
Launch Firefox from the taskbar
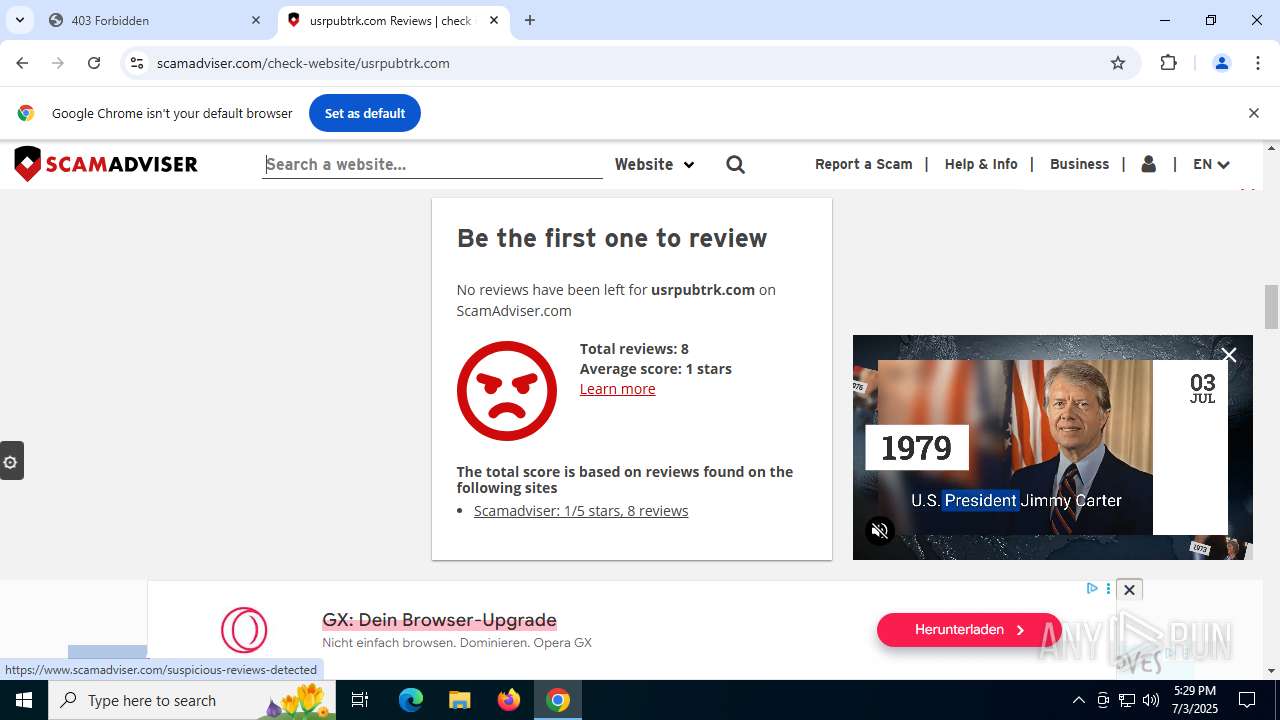coord(509,700)
